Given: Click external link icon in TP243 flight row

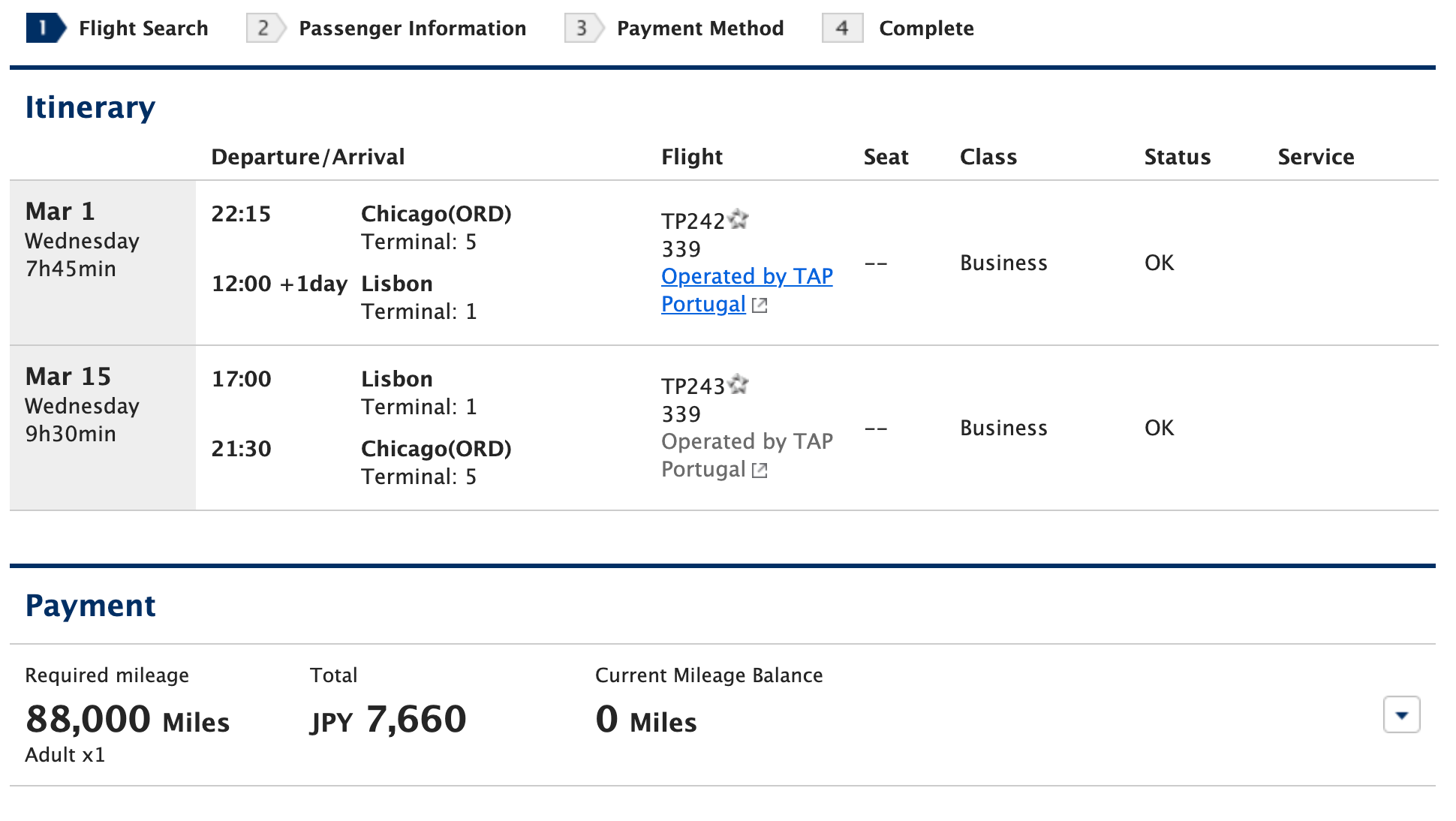Looking at the screenshot, I should click(x=760, y=470).
